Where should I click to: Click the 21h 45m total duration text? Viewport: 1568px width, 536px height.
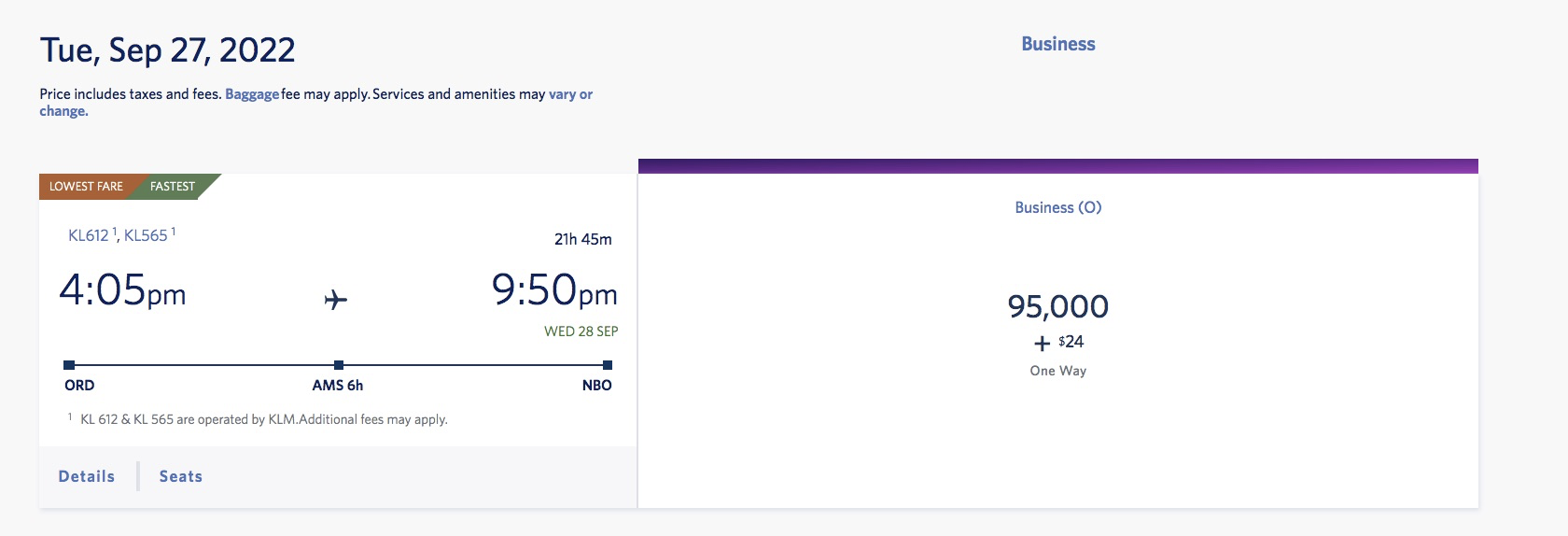pos(582,239)
